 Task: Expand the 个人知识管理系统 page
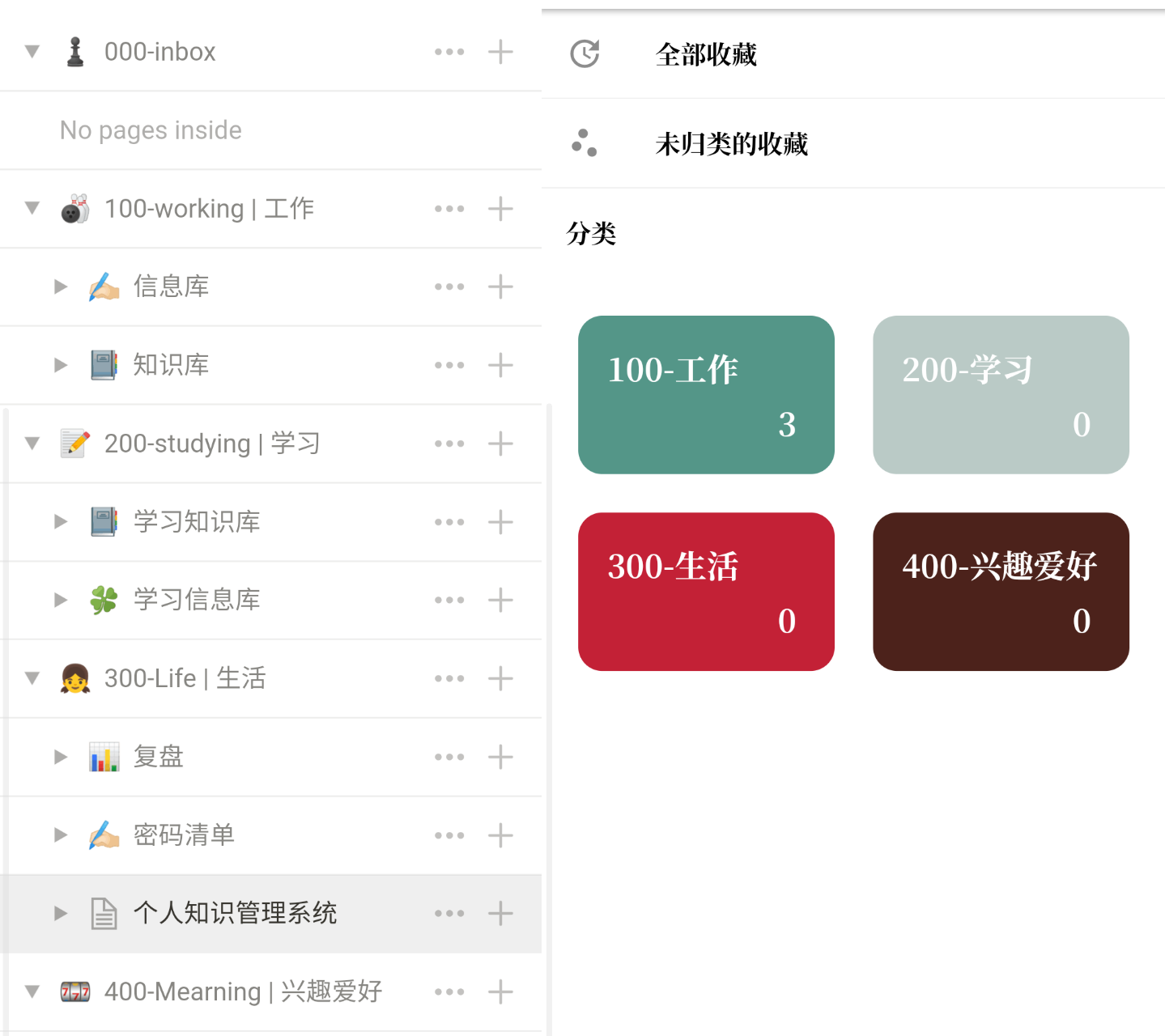[x=61, y=914]
